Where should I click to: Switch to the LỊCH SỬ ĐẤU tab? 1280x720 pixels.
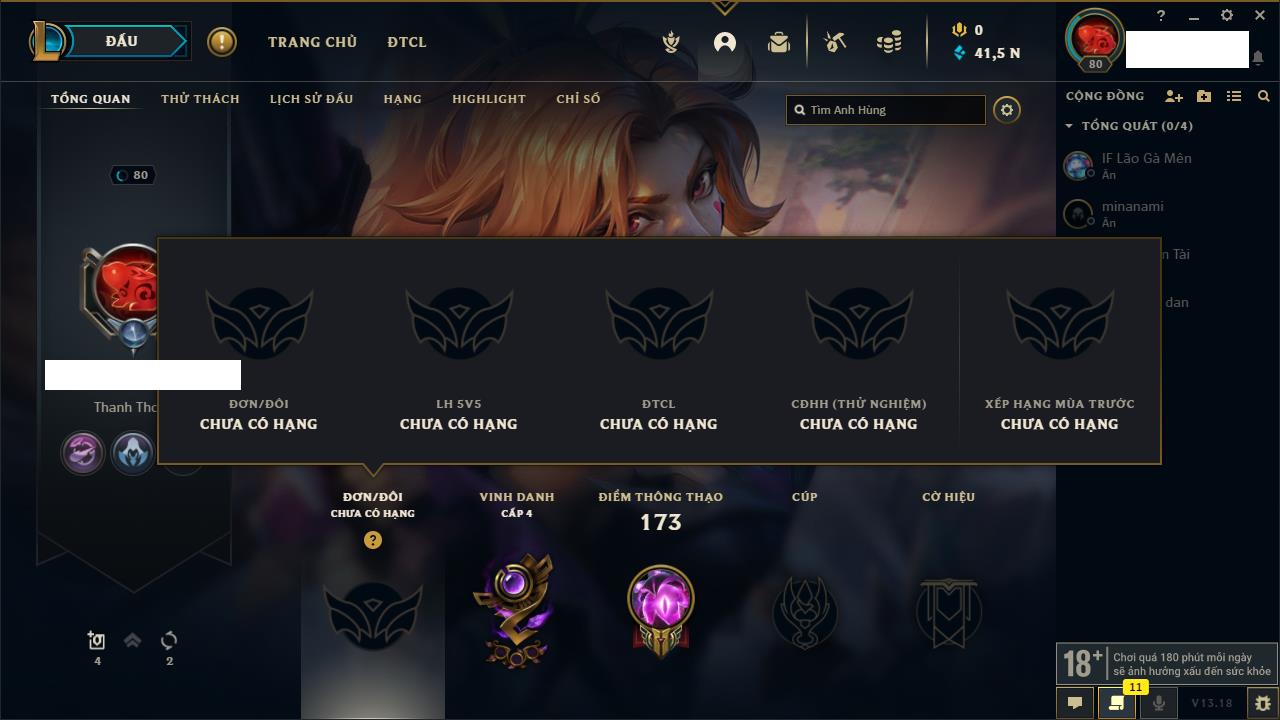coord(312,99)
